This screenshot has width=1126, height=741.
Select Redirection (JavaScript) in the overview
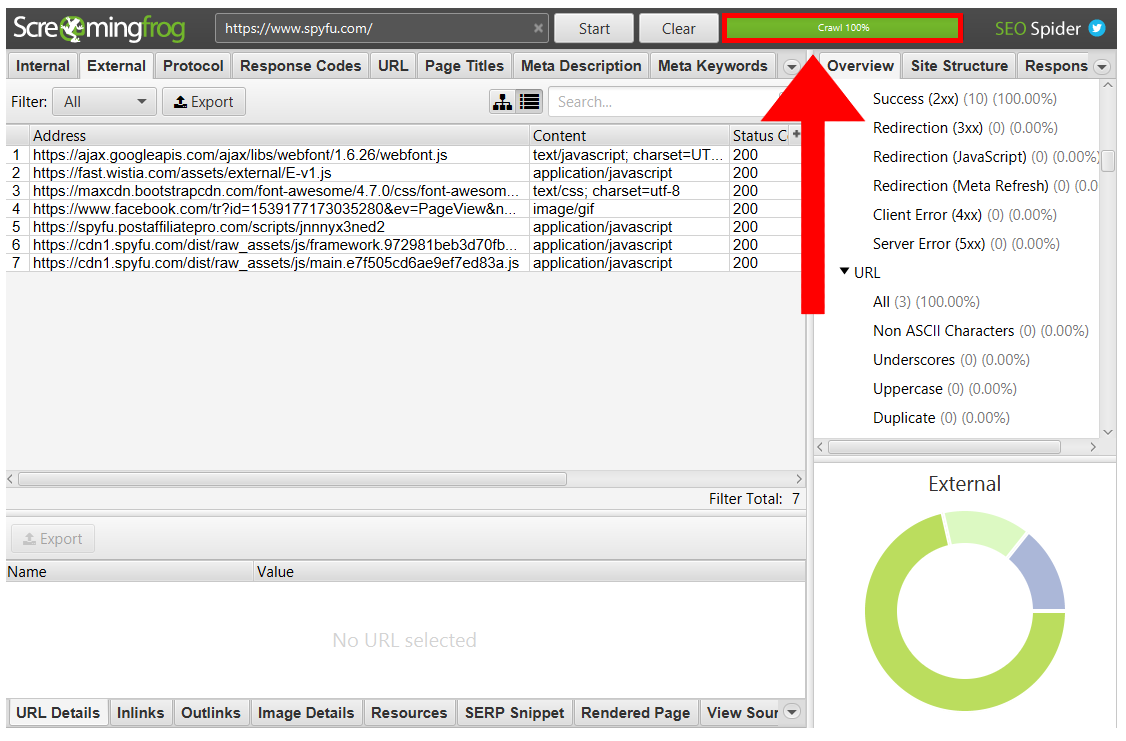coord(985,157)
